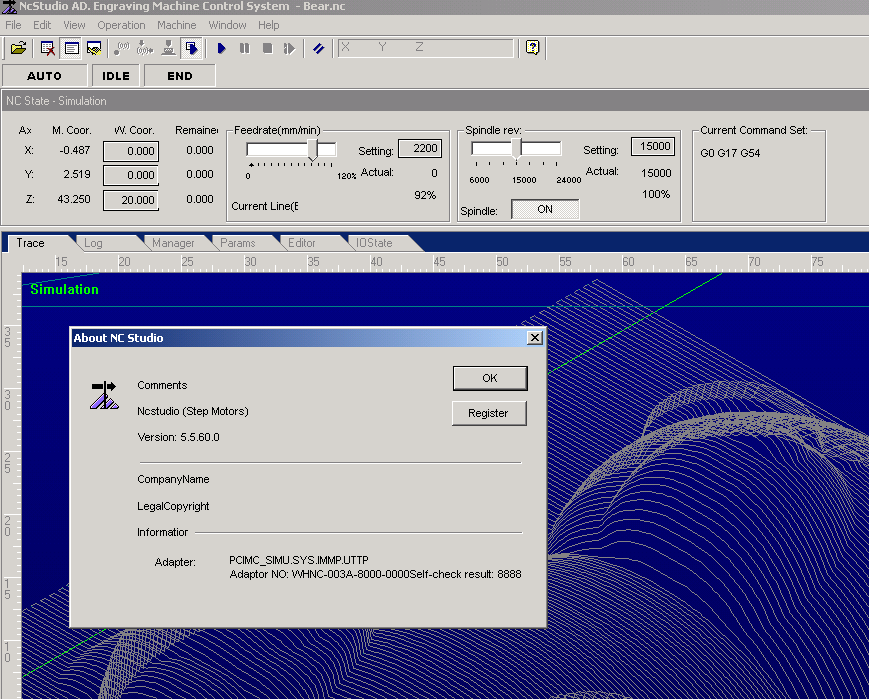Switch to the Editor tab
The height and width of the screenshot is (699, 869).
(302, 243)
